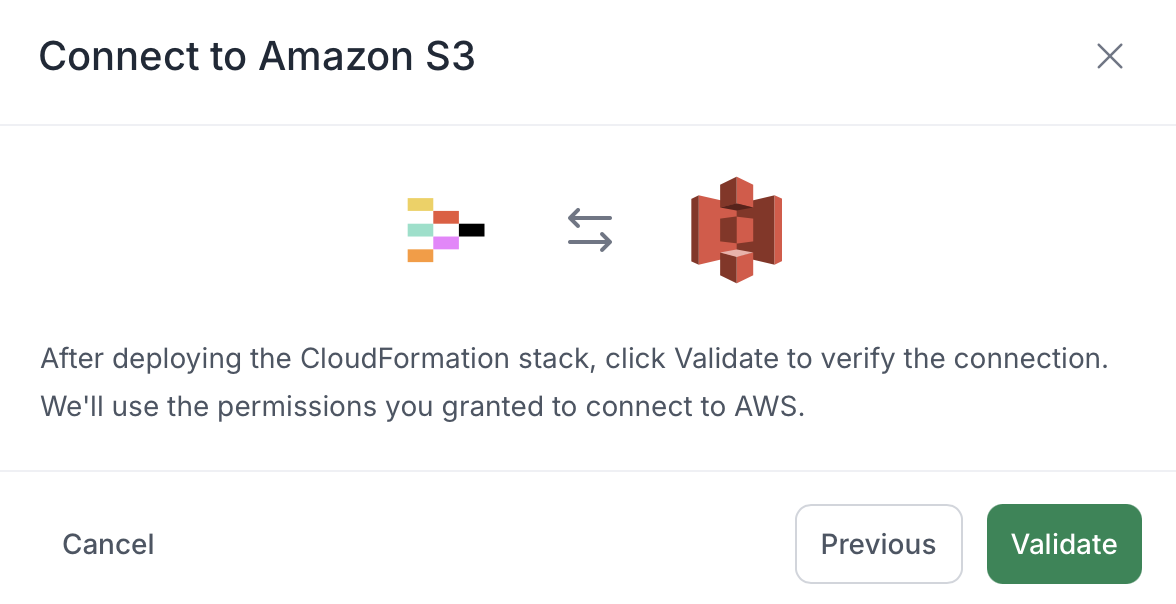The height and width of the screenshot is (604, 1176).
Task: Go back with the Previous button
Action: 878,544
